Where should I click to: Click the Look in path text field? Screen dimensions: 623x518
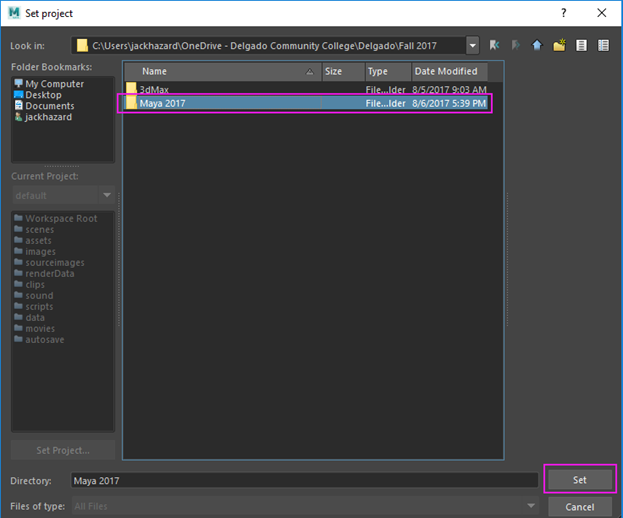pyautogui.click(x=268, y=46)
